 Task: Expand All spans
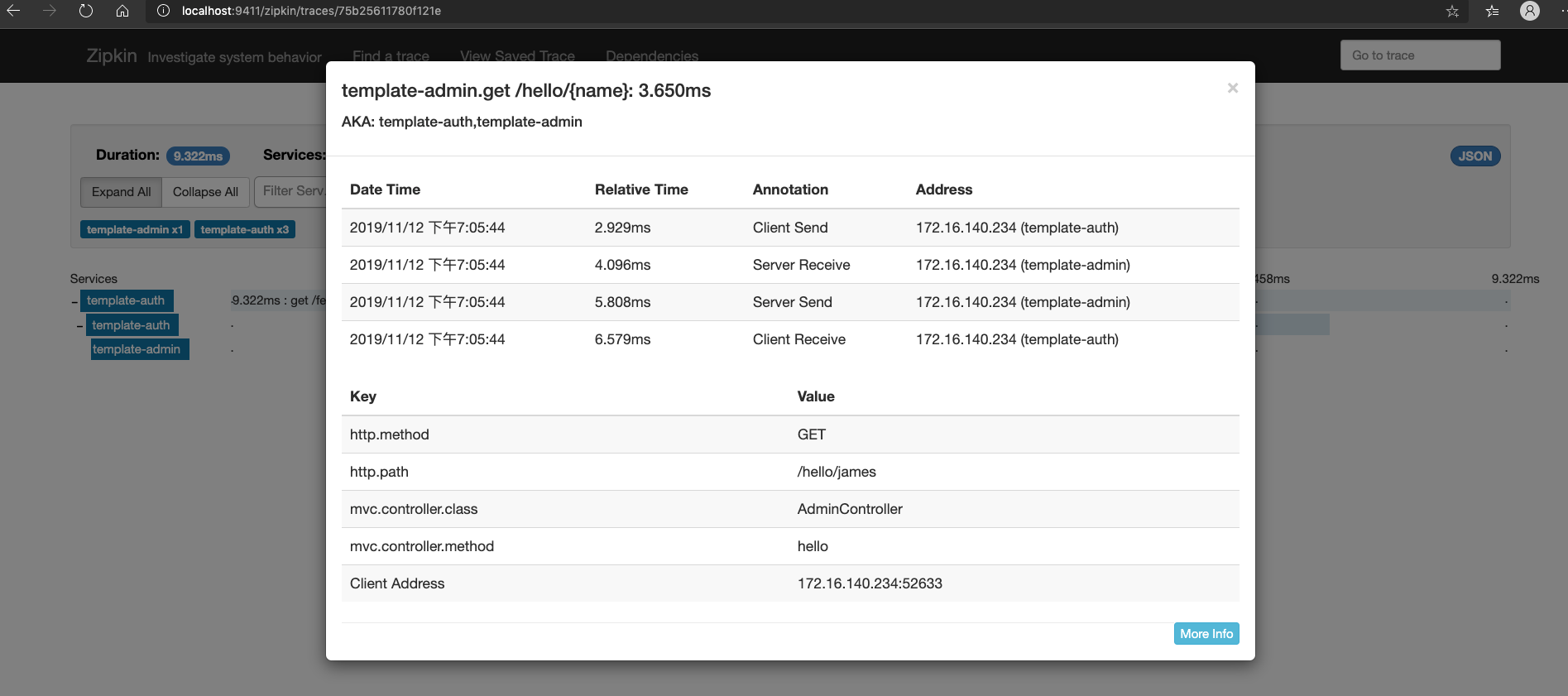(121, 192)
